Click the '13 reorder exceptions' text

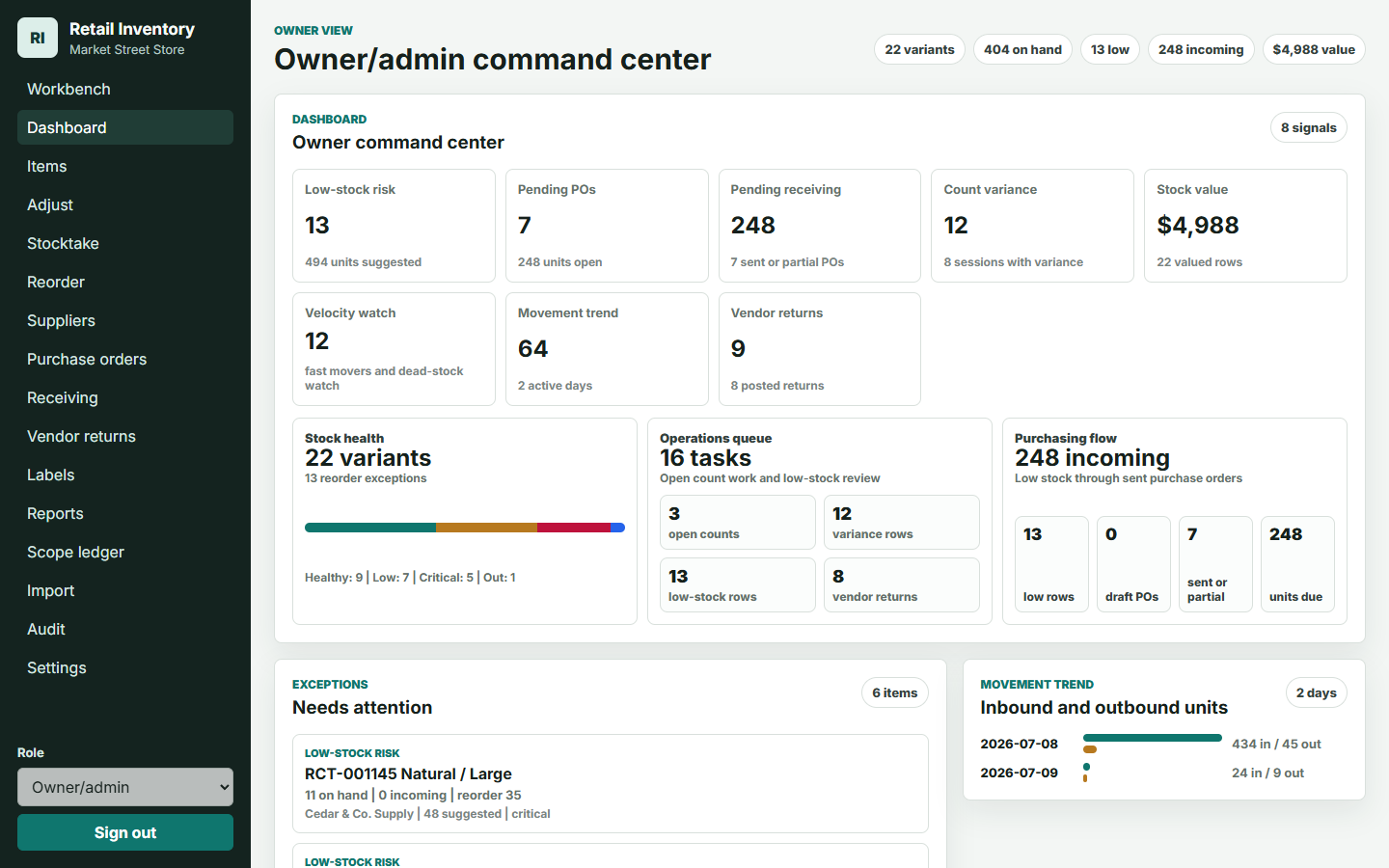366,478
